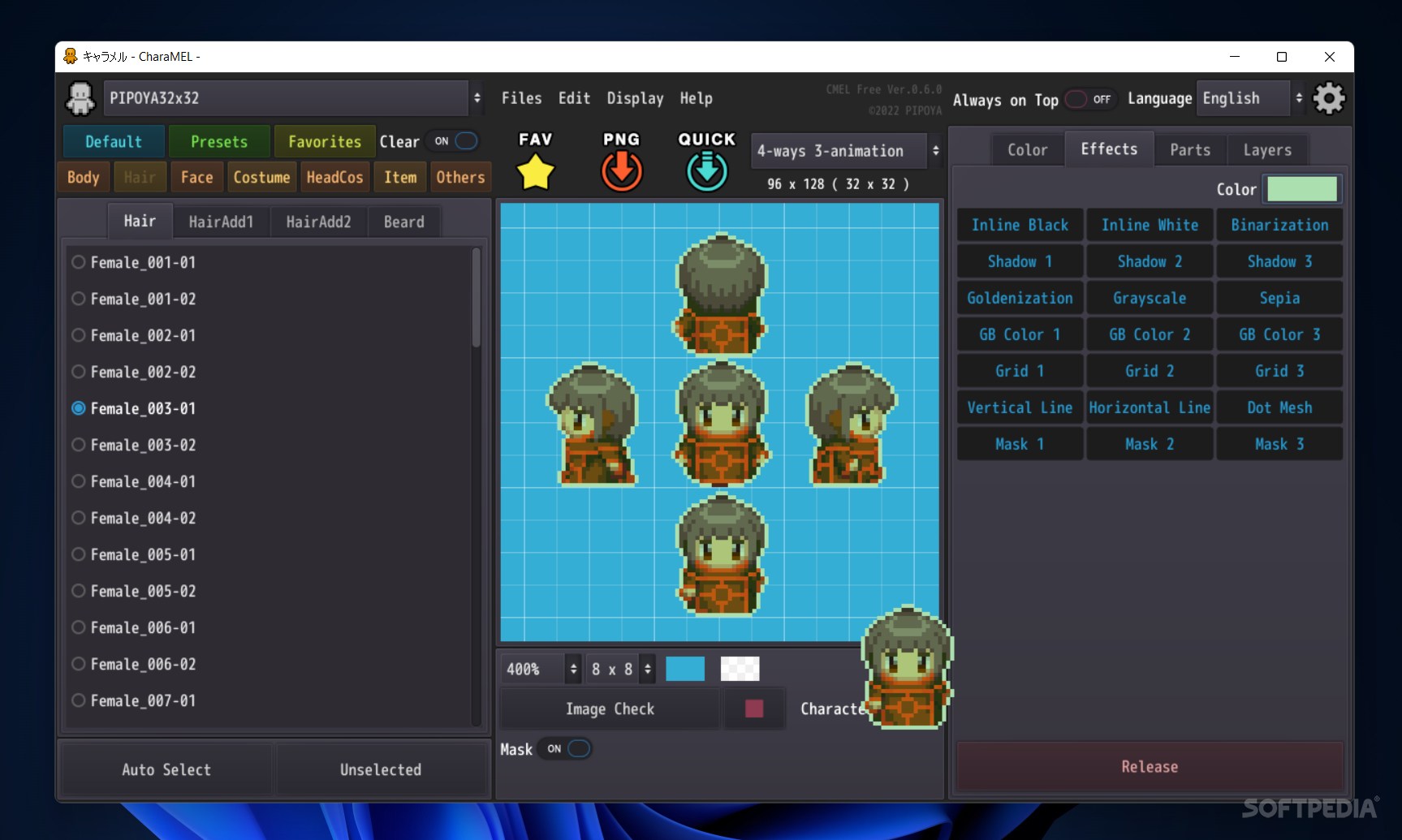Click the blue background color swatch
Viewport: 1402px width, 840px height.
click(685, 669)
